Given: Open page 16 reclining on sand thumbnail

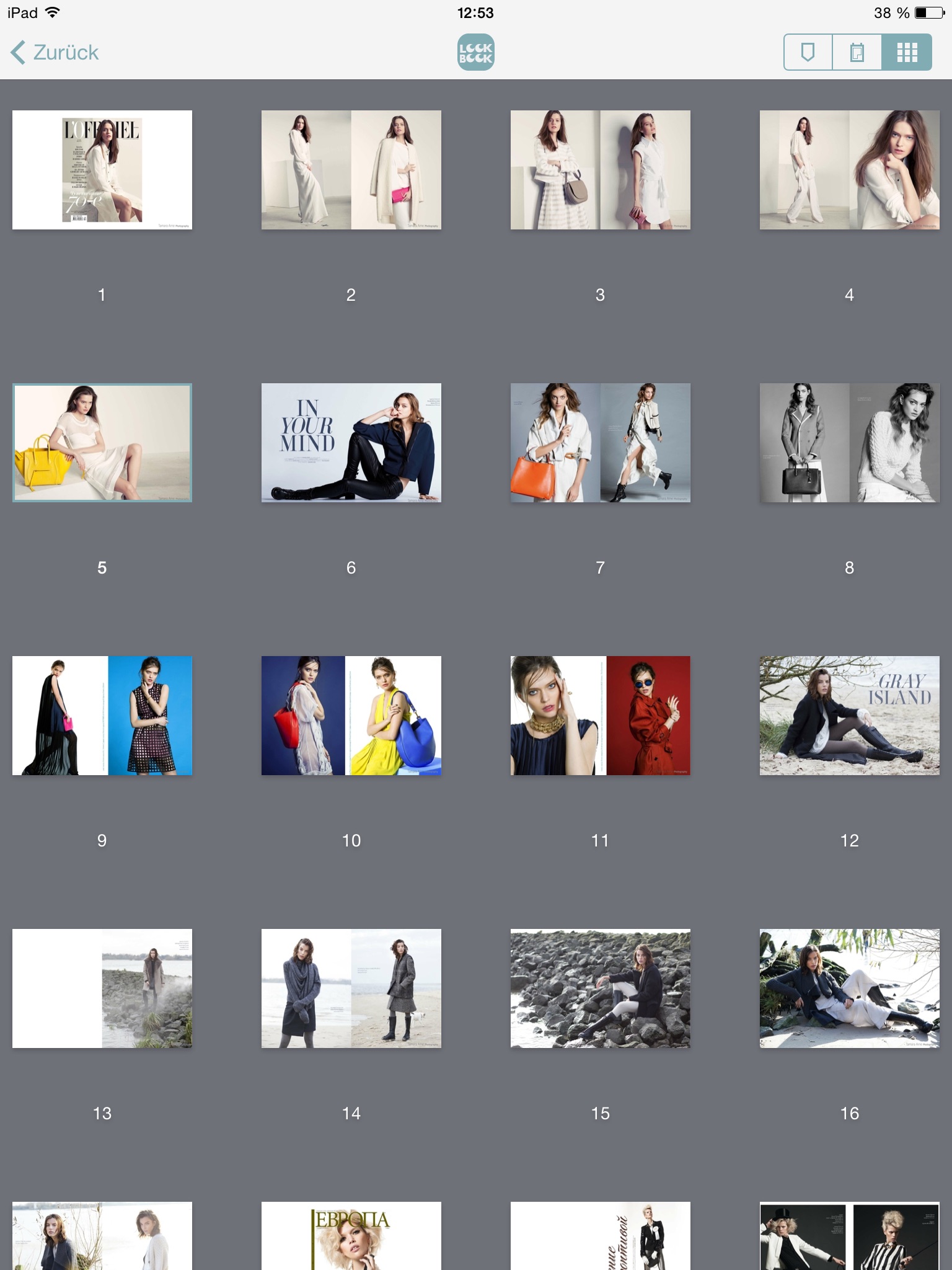Looking at the screenshot, I should (850, 988).
